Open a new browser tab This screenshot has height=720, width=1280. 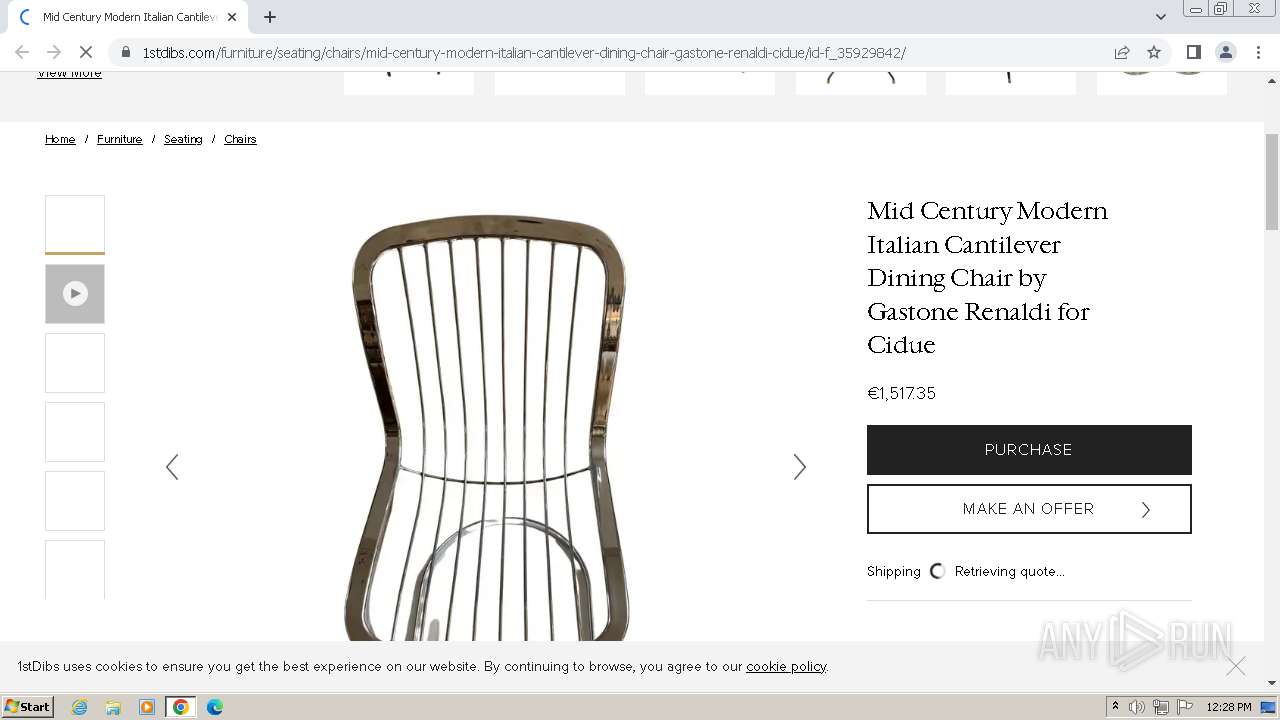(x=270, y=17)
